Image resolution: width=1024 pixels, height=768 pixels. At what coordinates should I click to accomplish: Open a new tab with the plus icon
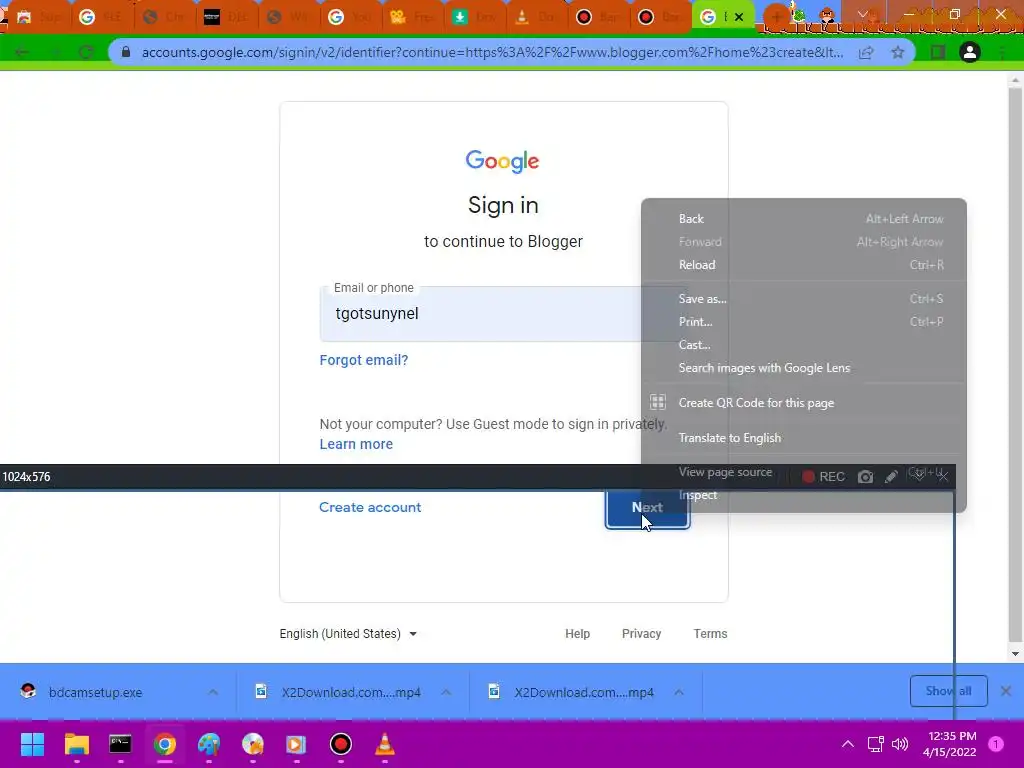776,17
